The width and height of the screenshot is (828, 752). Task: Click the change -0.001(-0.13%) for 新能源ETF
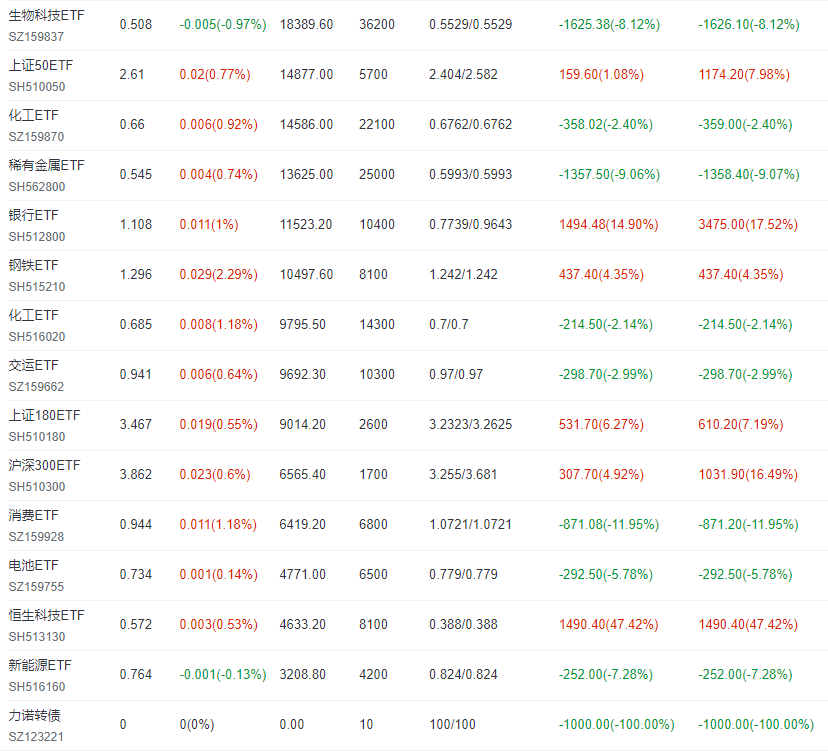(x=223, y=674)
